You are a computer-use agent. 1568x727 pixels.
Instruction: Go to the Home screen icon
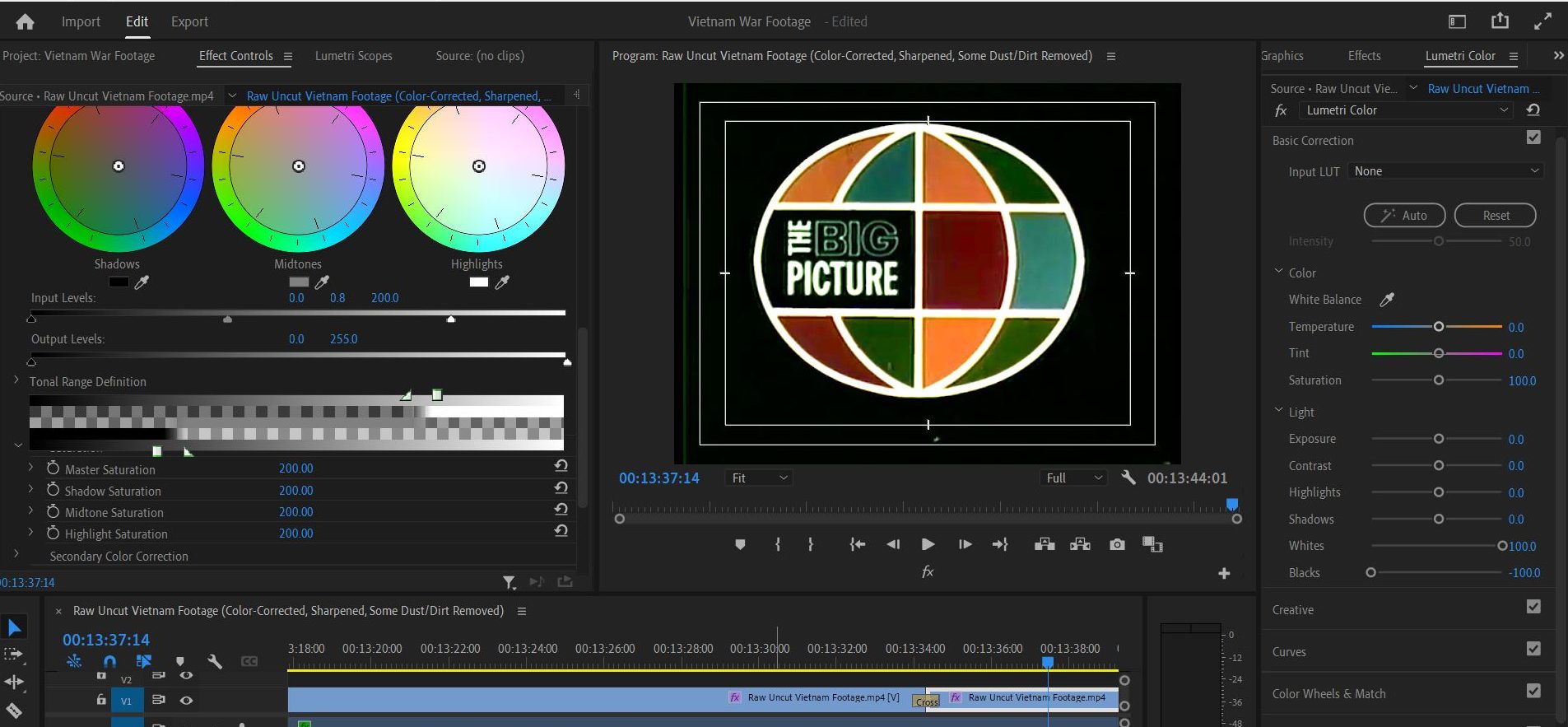[26, 21]
